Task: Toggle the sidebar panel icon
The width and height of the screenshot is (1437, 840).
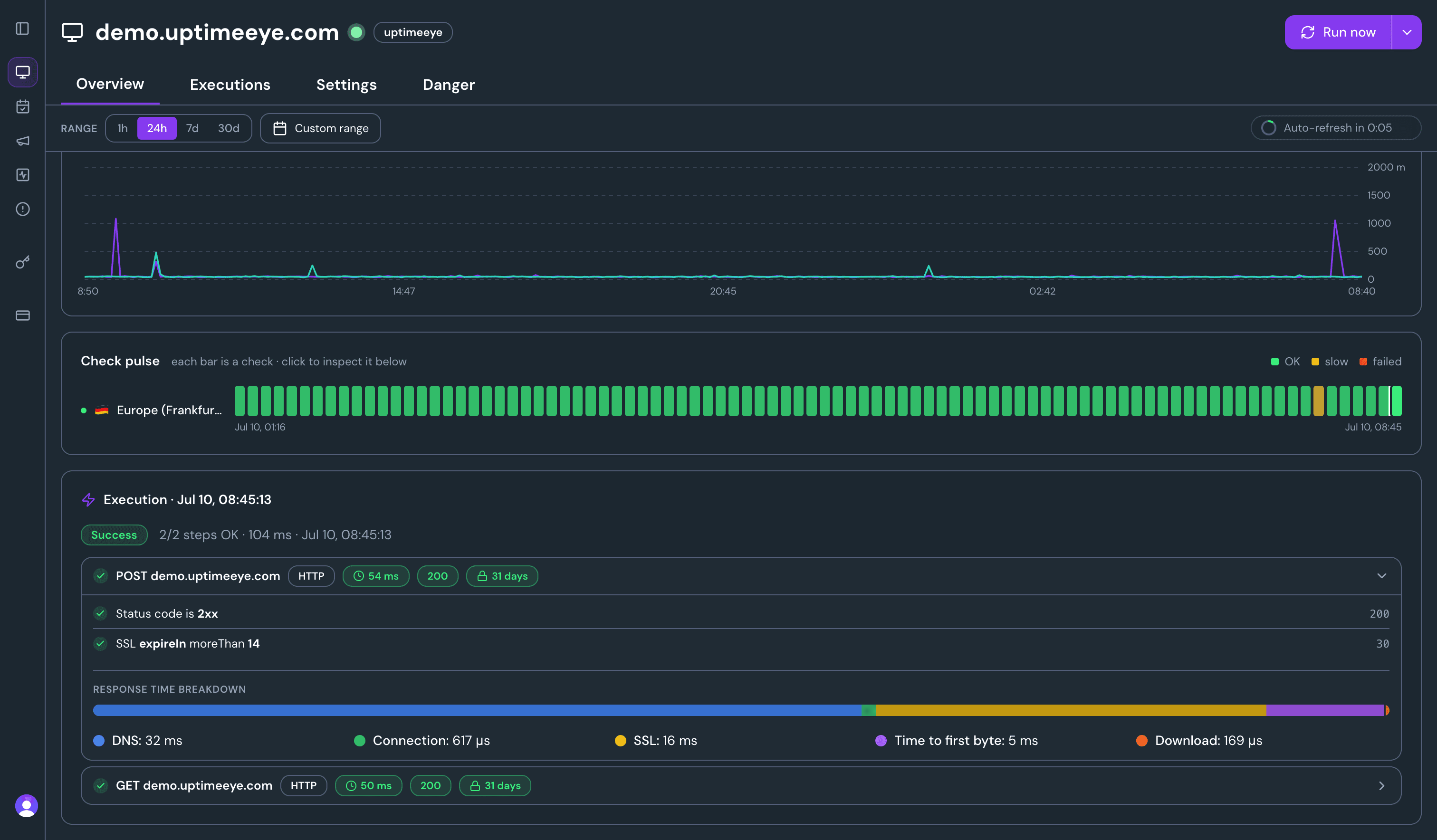Action: 22,29
